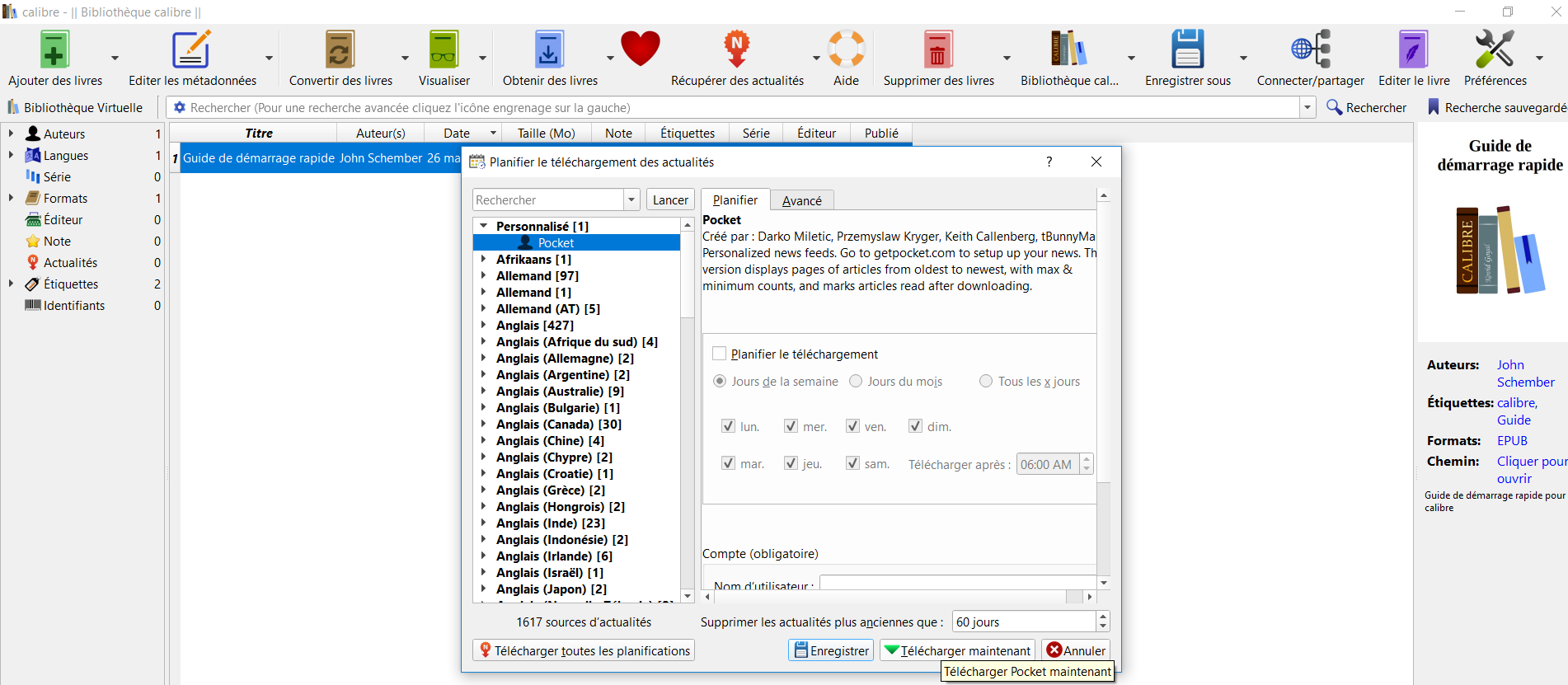Toggle the dim. checkbox
The height and width of the screenshot is (685, 1568).
point(916,426)
